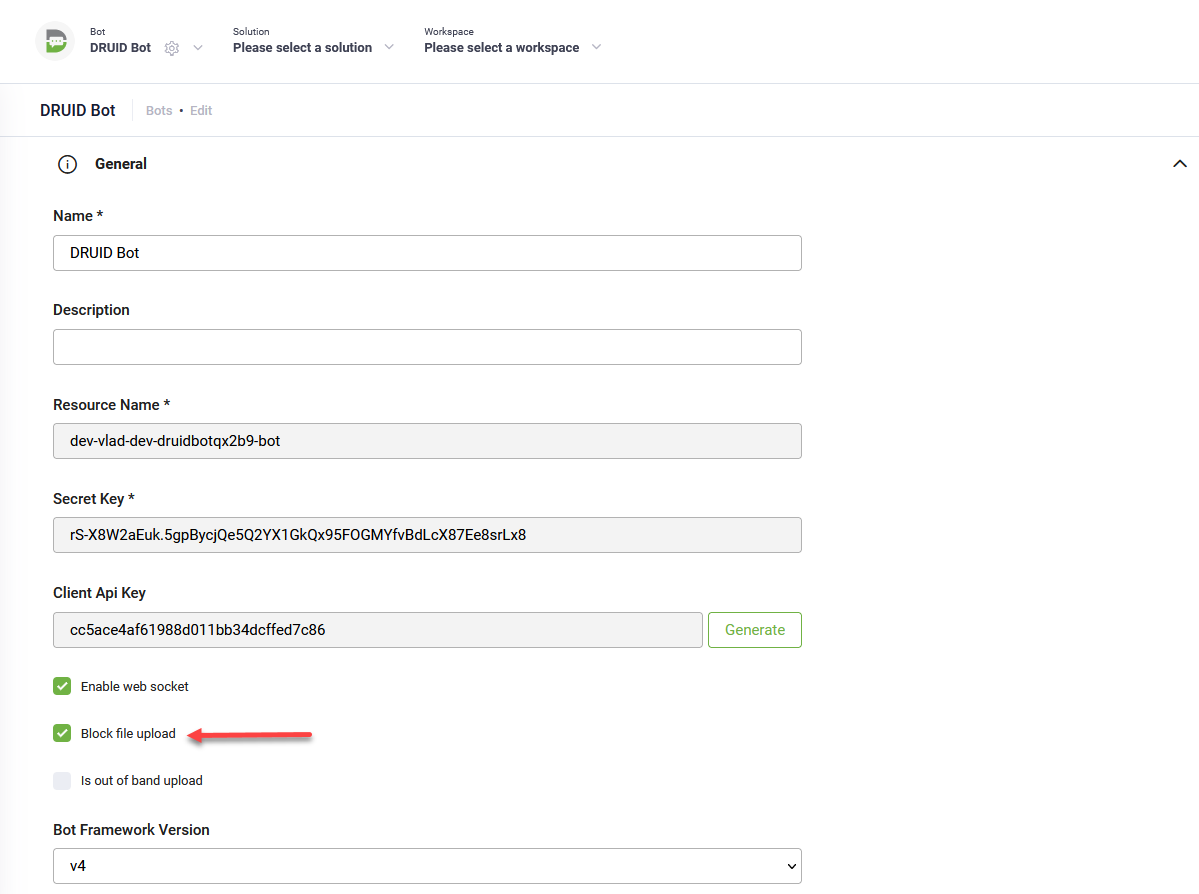1199x894 pixels.
Task: Click into the Name input field
Action: click(427, 253)
